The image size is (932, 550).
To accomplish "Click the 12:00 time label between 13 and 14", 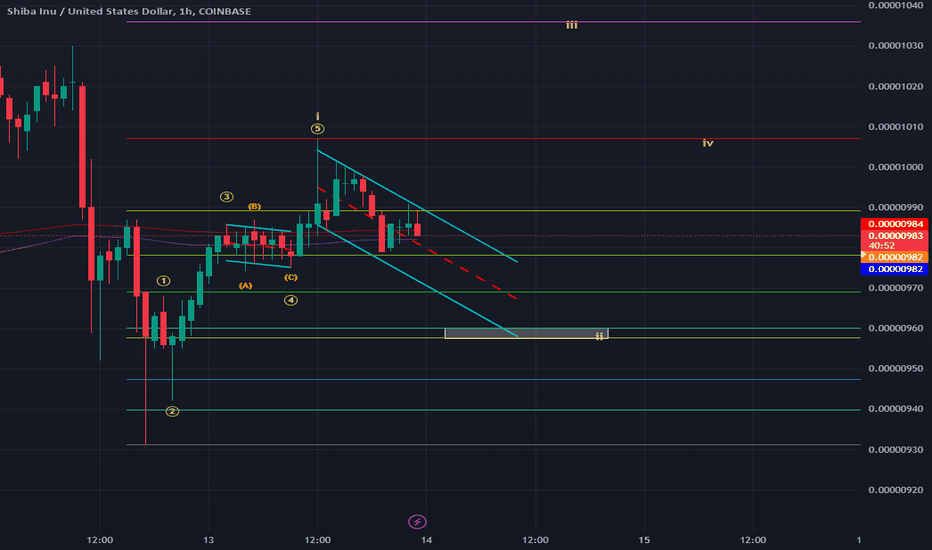I will 317,540.
